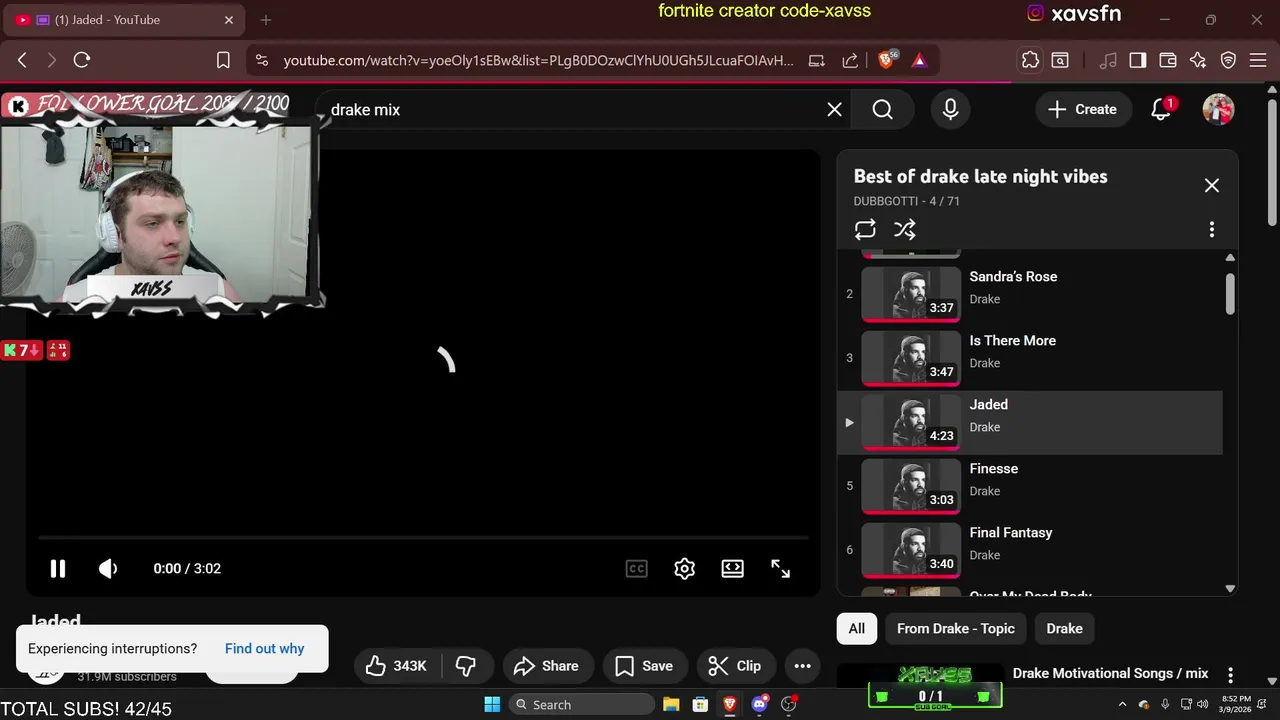
Task: Click the Save button
Action: coord(644,666)
